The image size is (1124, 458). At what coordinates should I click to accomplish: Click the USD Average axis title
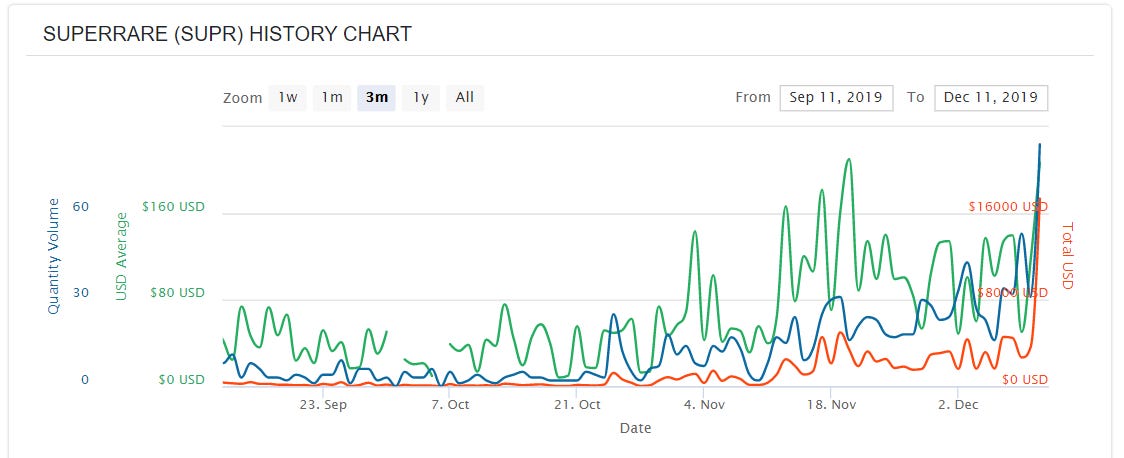click(121, 257)
